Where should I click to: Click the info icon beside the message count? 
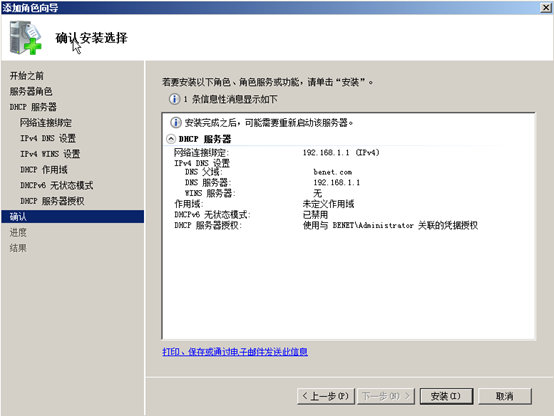(174, 99)
